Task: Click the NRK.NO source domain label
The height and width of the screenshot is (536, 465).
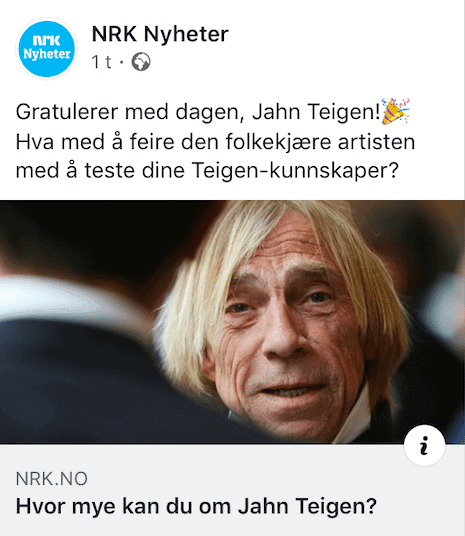Action: coord(52,479)
